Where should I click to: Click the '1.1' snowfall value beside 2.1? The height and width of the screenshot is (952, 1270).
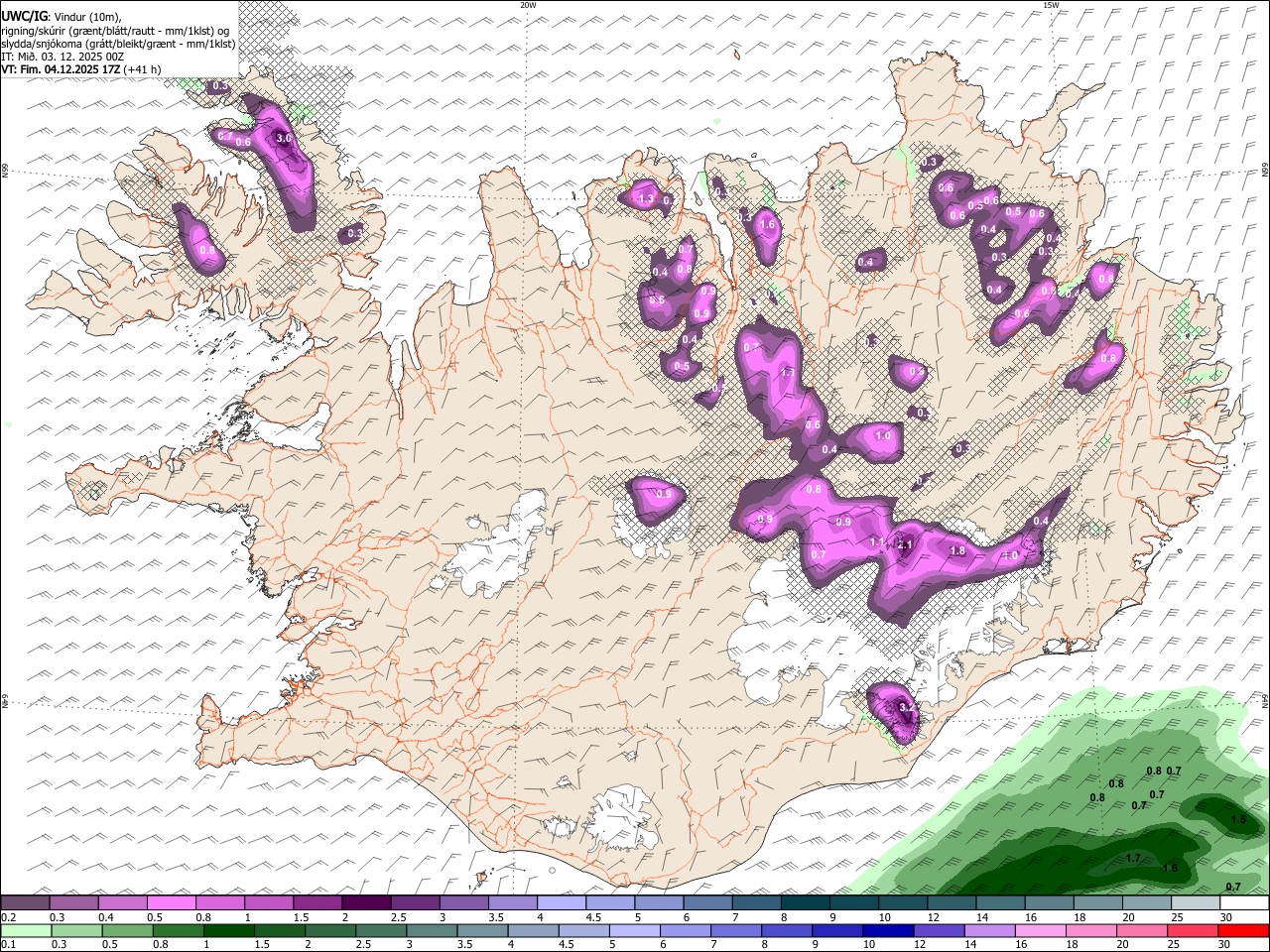click(877, 542)
